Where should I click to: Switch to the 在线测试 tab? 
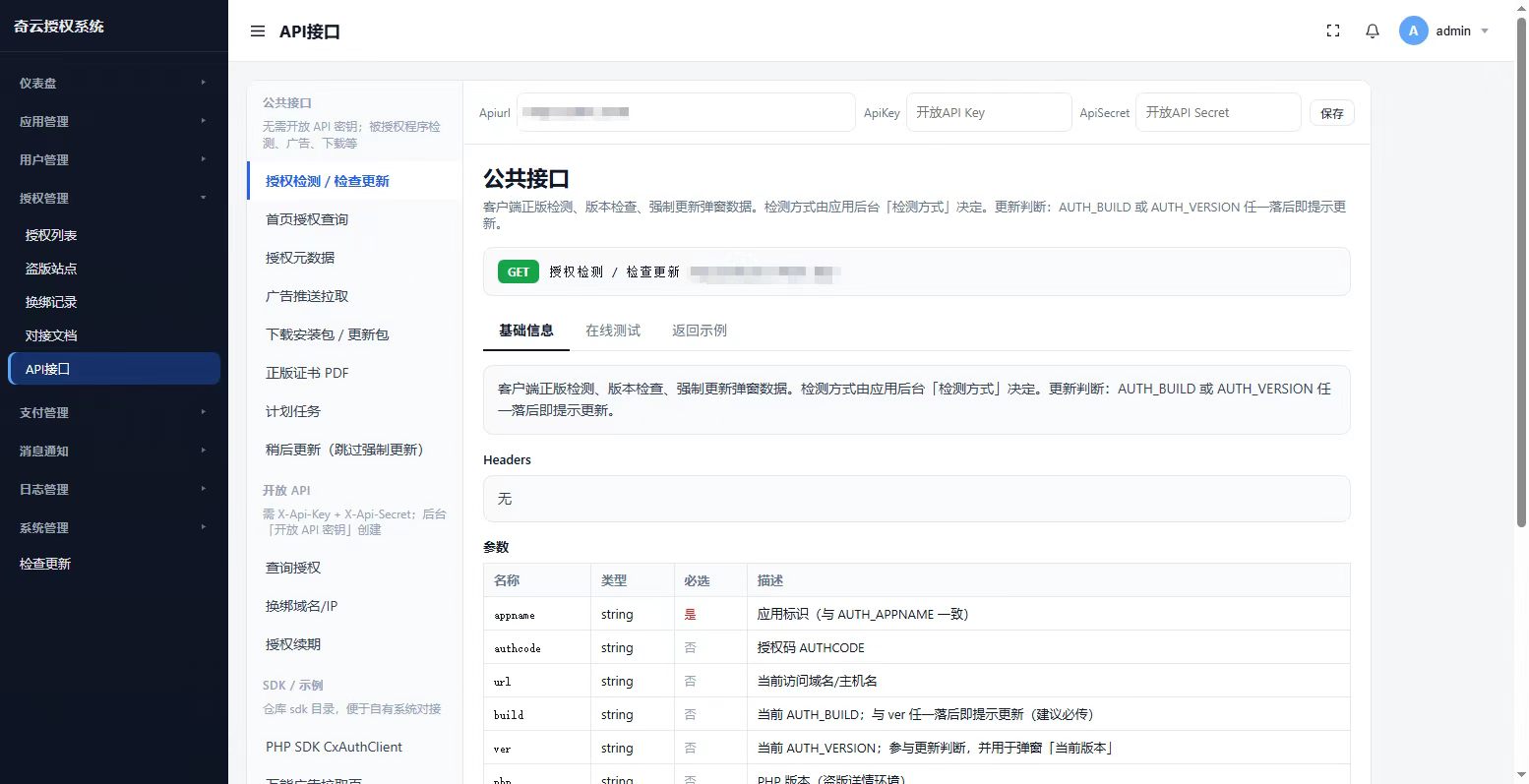pos(613,331)
